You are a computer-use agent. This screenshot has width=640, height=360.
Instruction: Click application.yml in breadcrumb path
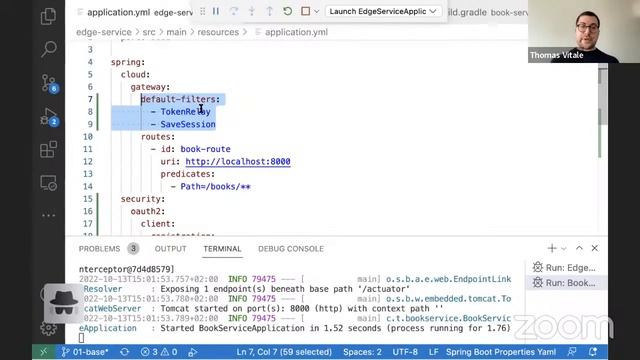click(x=296, y=32)
